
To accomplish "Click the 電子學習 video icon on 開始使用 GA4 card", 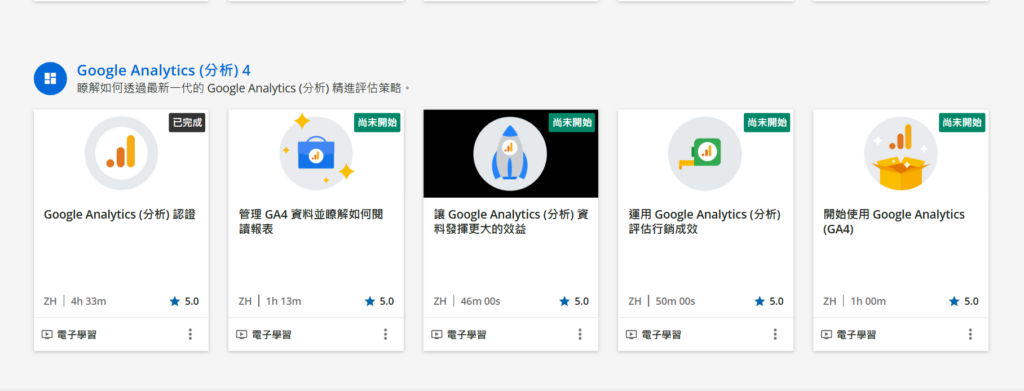I will [826, 334].
